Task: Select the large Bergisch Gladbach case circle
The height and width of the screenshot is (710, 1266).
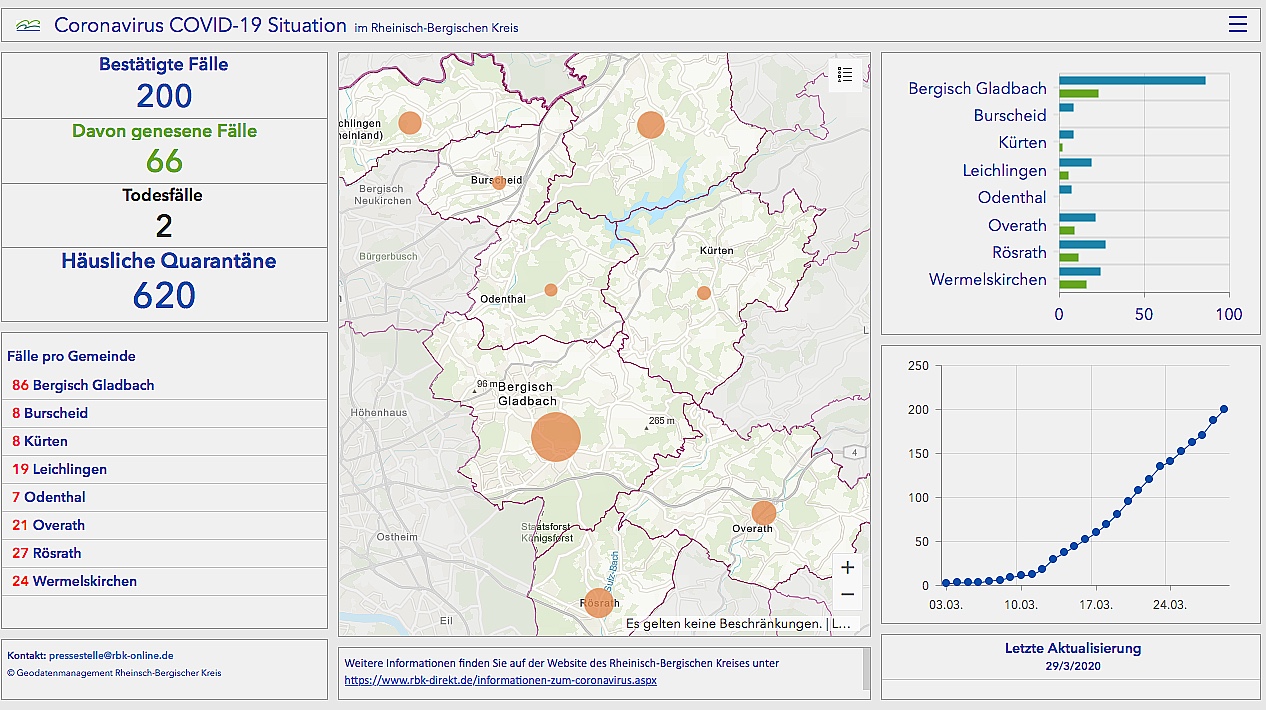Action: [x=556, y=437]
